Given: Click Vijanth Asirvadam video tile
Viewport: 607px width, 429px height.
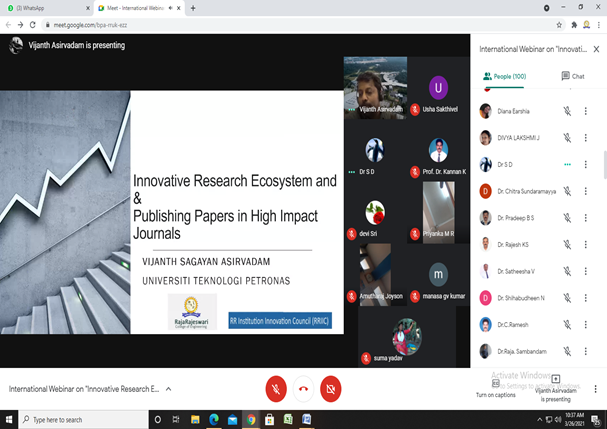Looking at the screenshot, I should coord(375,88).
